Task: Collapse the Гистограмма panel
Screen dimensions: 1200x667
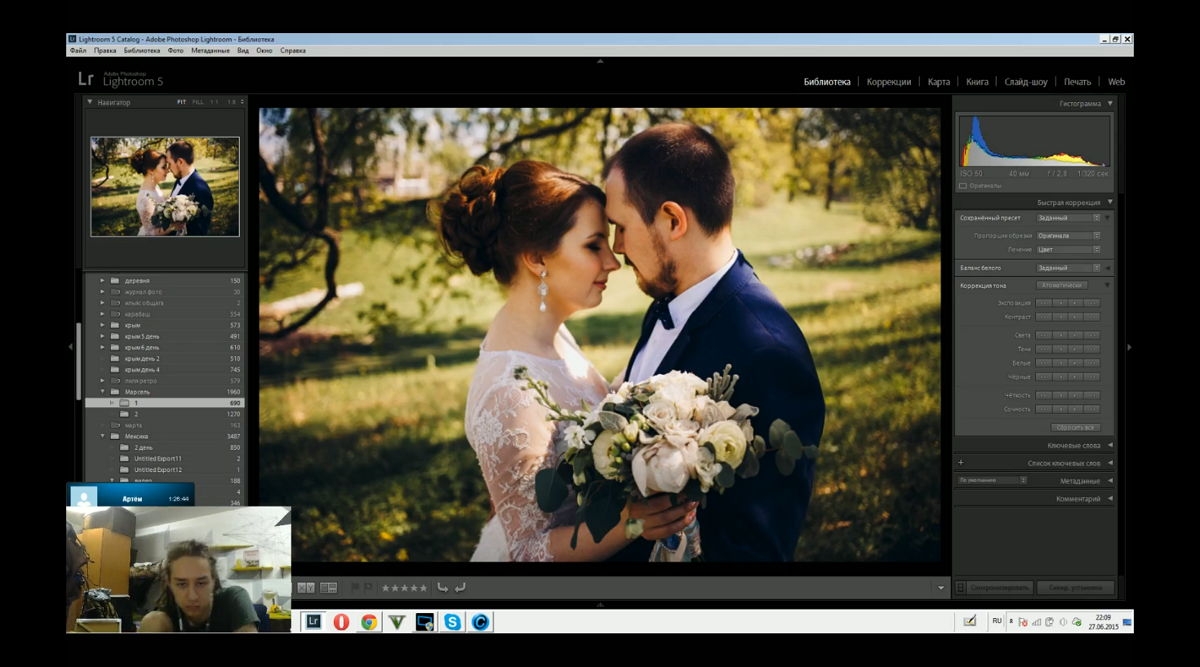Action: (1110, 104)
